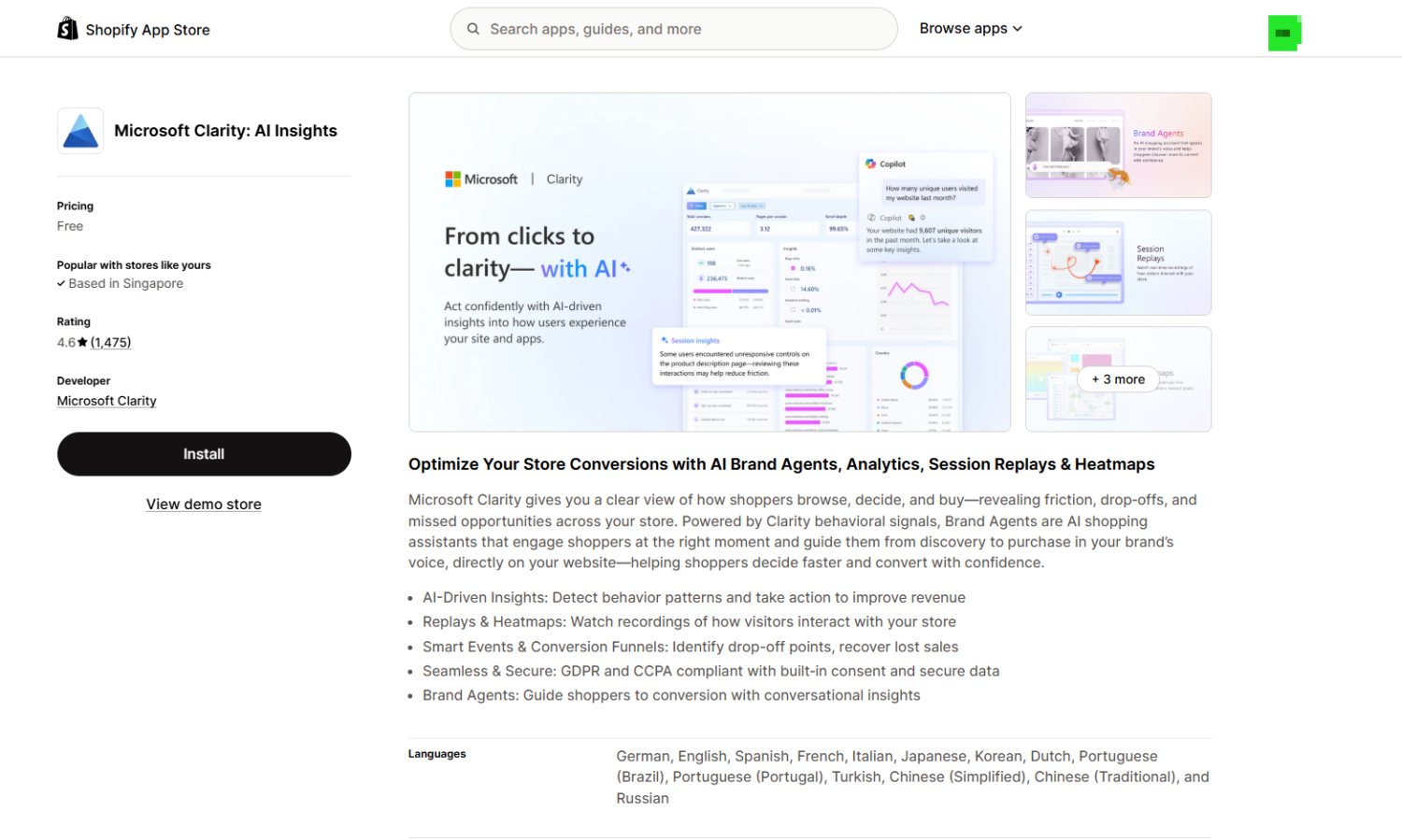
Task: Click the Optimize Your Store Conversions heading
Action: pyautogui.click(x=781, y=464)
